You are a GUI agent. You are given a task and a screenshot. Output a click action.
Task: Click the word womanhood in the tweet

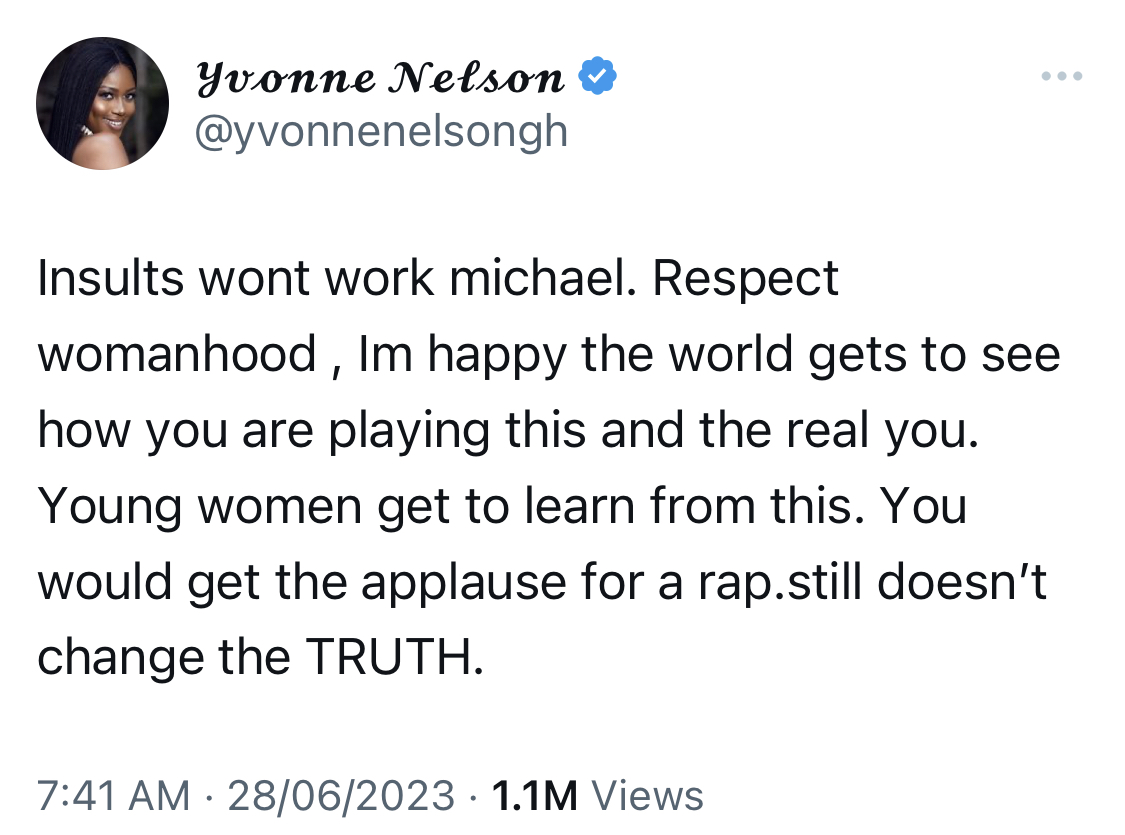click(x=176, y=354)
